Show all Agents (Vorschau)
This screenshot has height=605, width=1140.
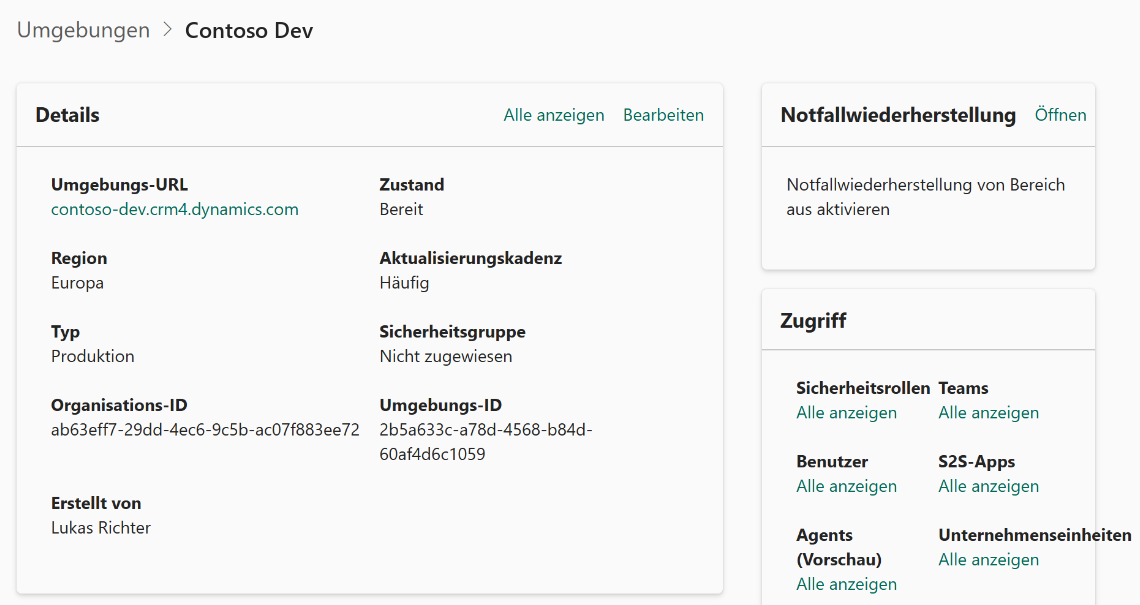pos(846,585)
